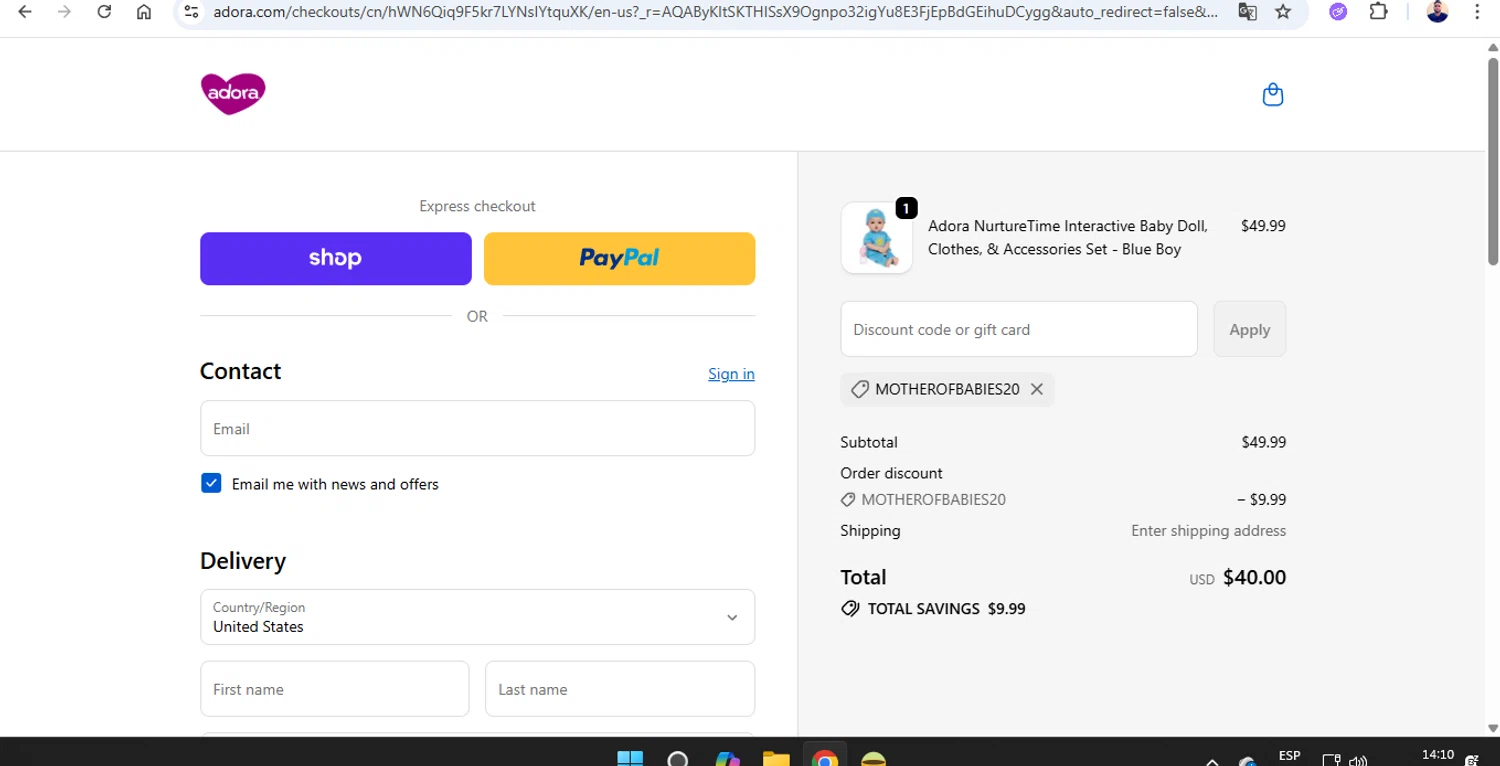The width and height of the screenshot is (1500, 766).
Task: Click the MOTHEROFBABIES20 text under Order discount
Action: (933, 500)
